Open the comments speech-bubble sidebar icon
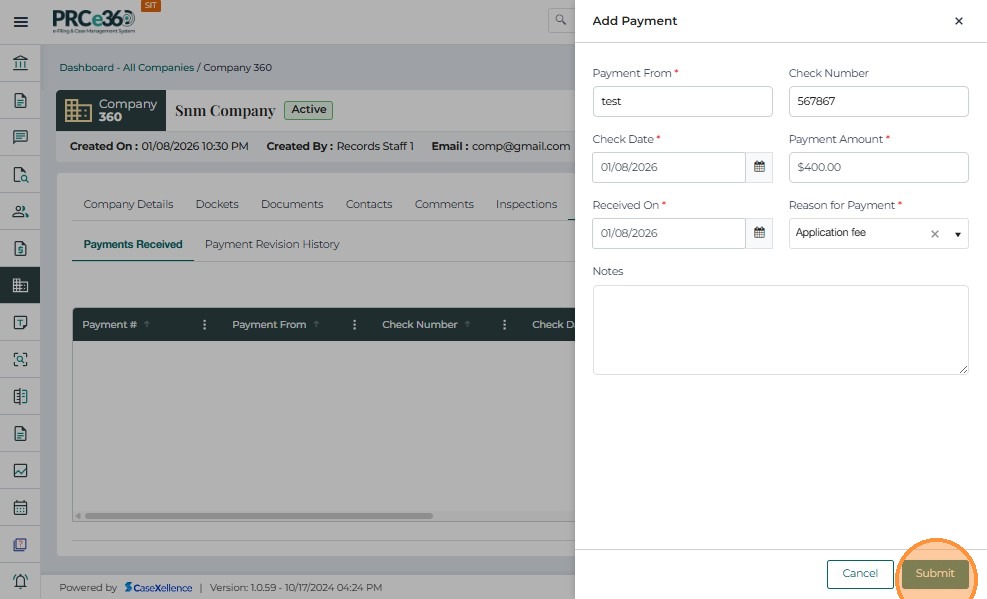The width and height of the screenshot is (987, 599). pyautogui.click(x=20, y=137)
